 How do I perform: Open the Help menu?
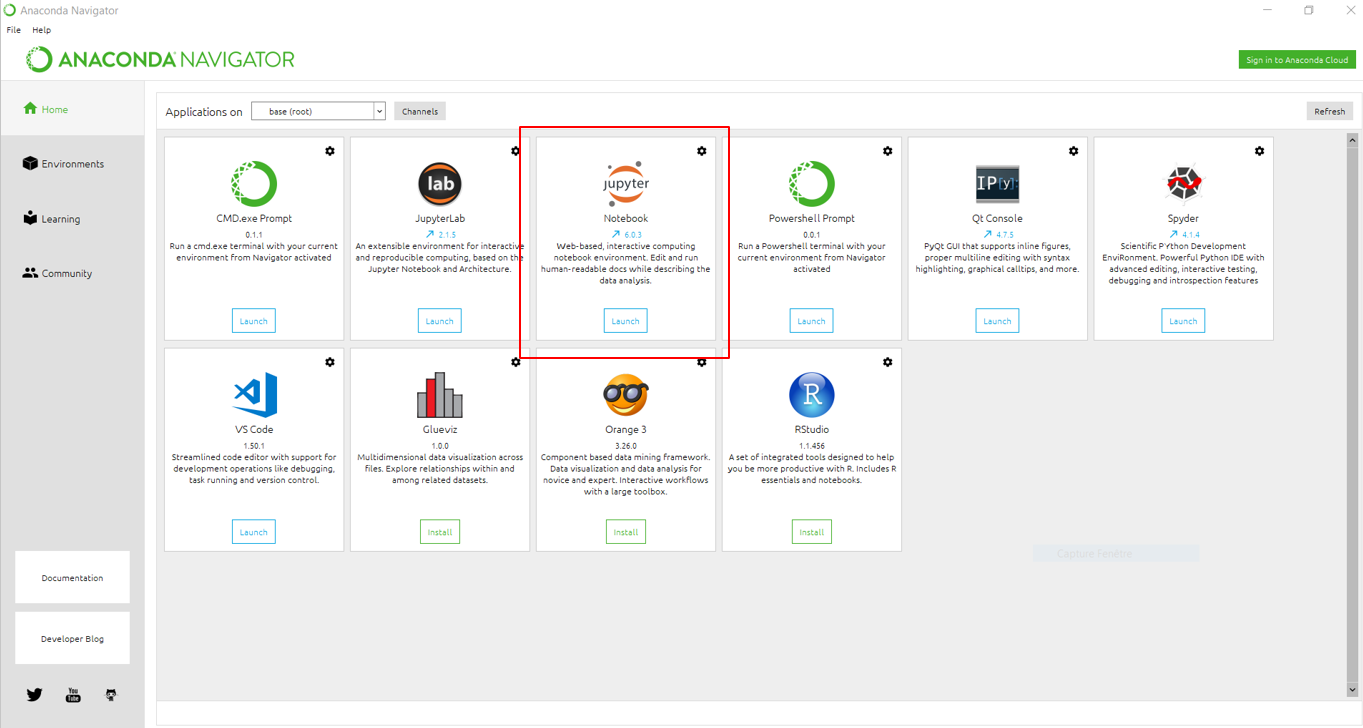[x=41, y=30]
